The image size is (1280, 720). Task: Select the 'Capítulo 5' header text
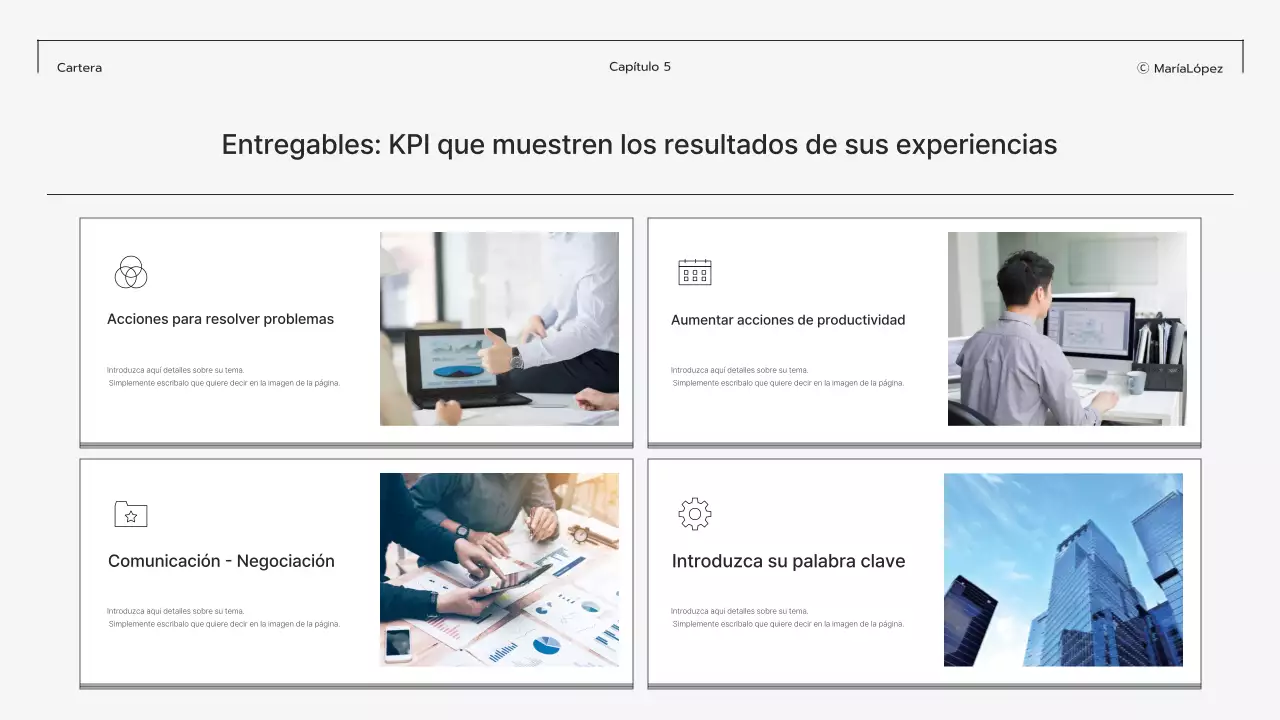pyautogui.click(x=640, y=67)
